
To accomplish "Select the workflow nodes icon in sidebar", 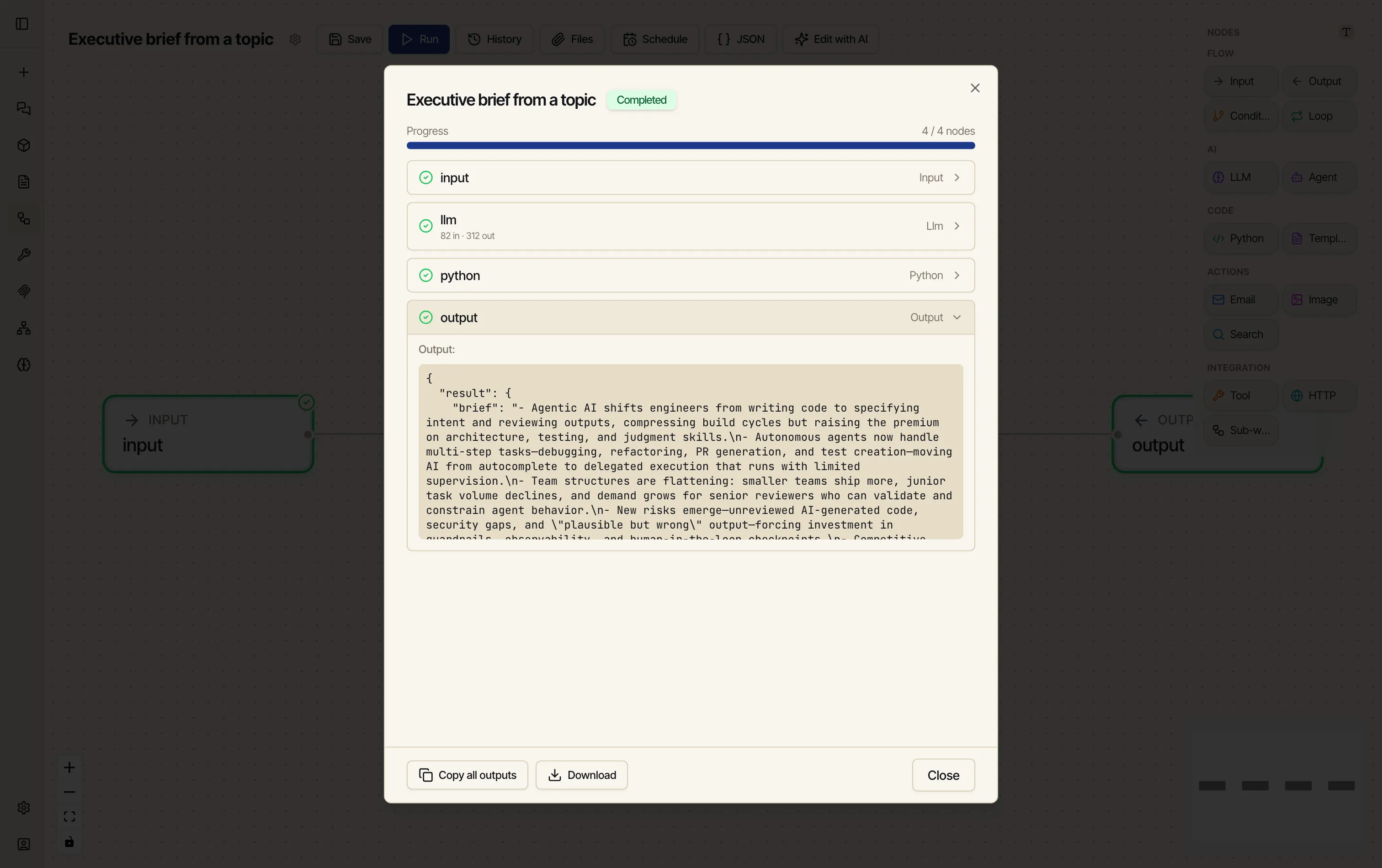I will [23, 218].
